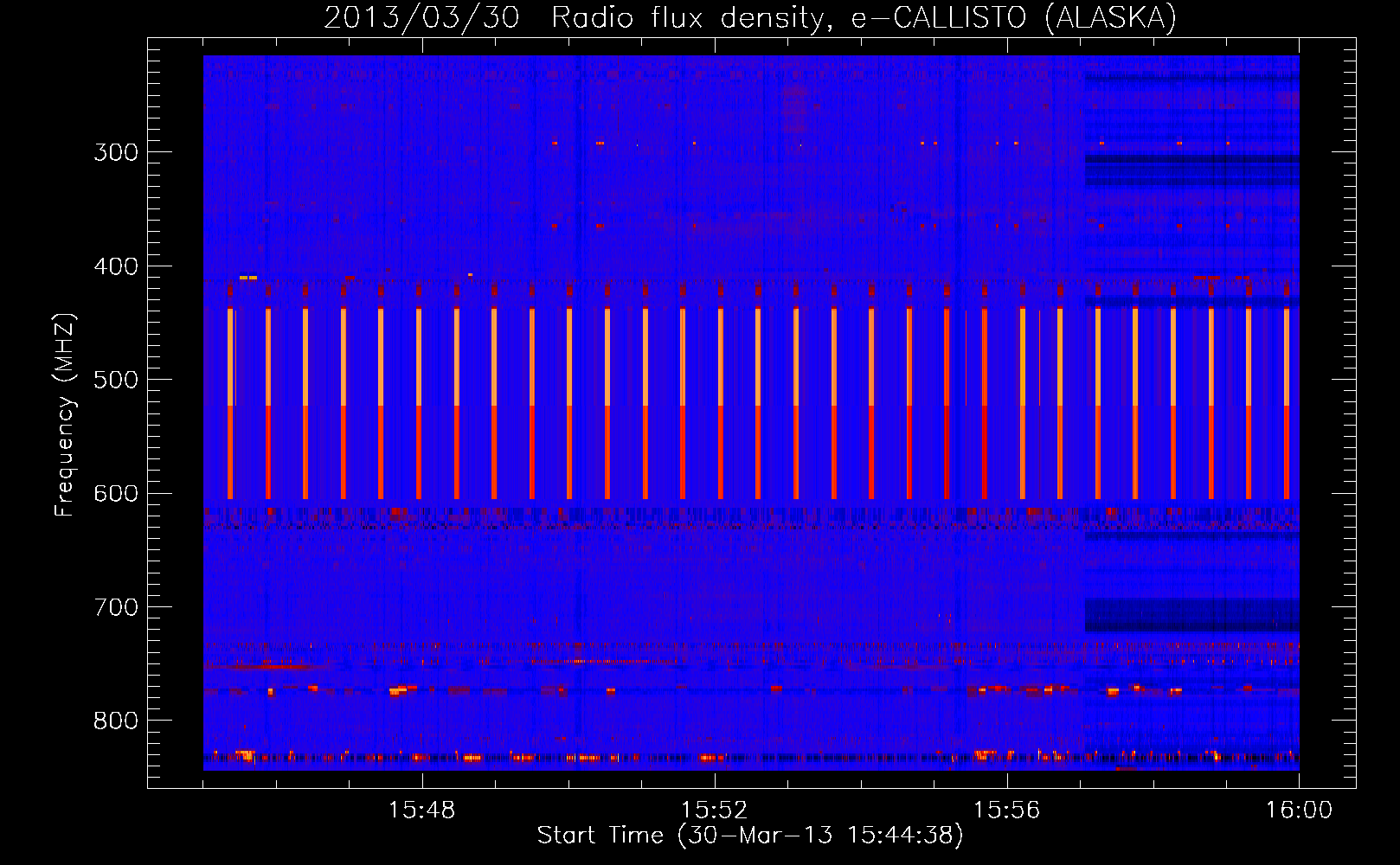Click the 'Start Time (30-Mar-13 15:44:38)' x-axis label
1400x865 pixels.
pos(750,836)
